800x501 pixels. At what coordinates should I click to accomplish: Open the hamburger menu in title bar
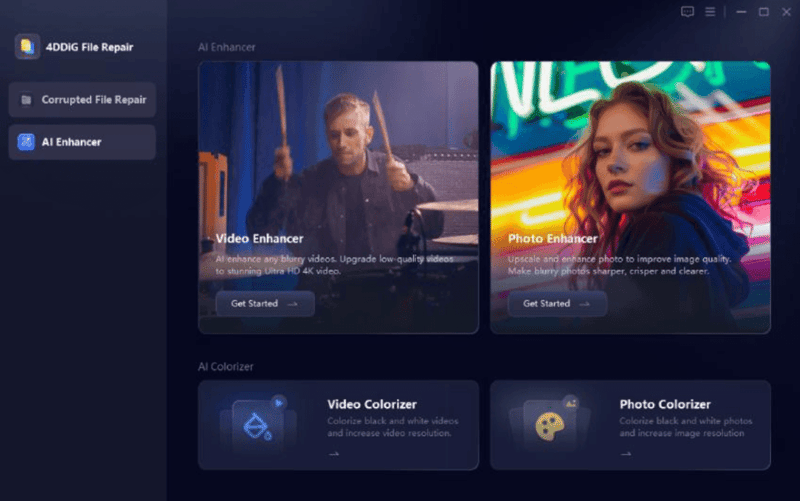click(x=710, y=12)
